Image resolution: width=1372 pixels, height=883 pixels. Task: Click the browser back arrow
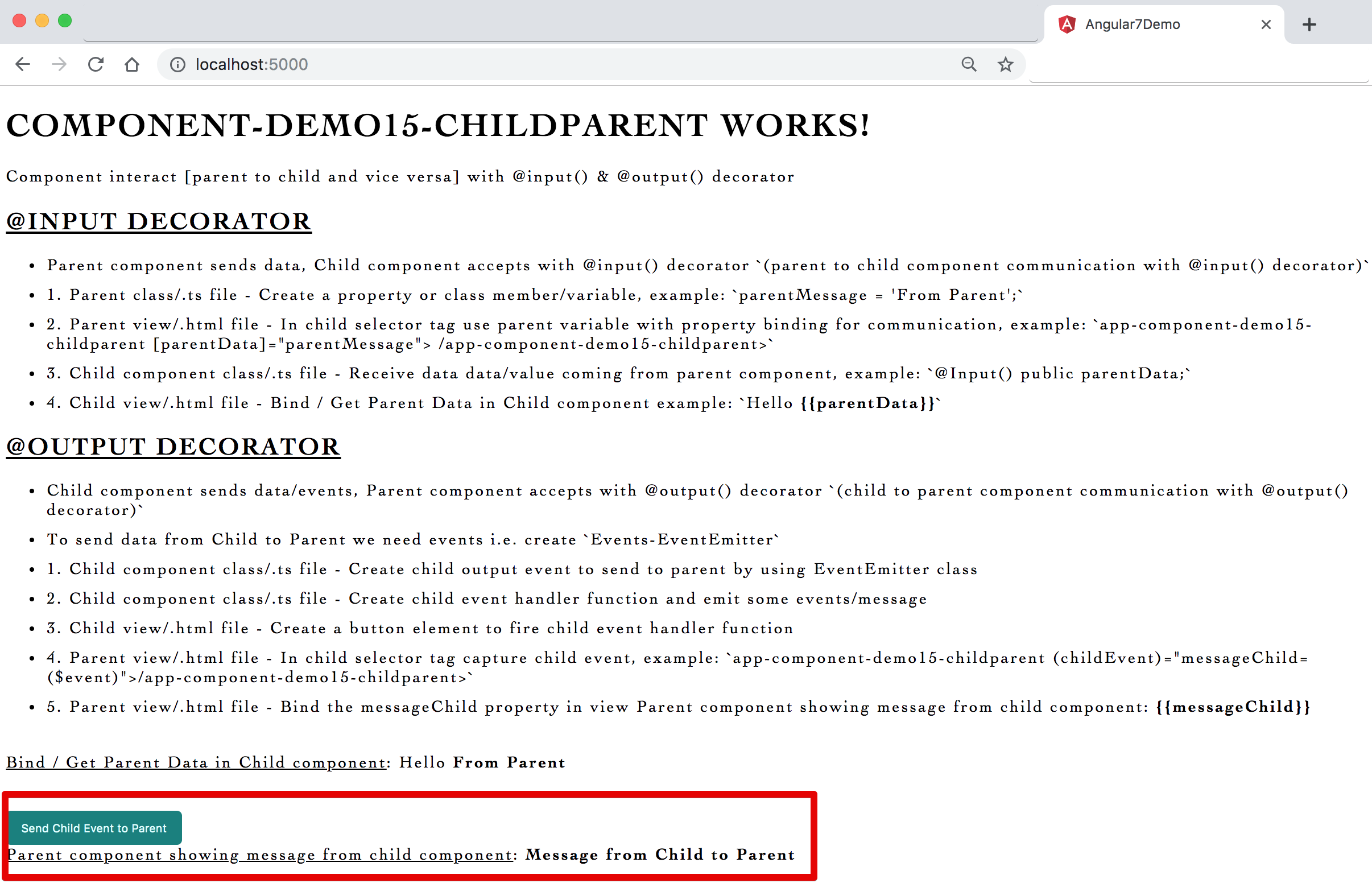click(23, 64)
